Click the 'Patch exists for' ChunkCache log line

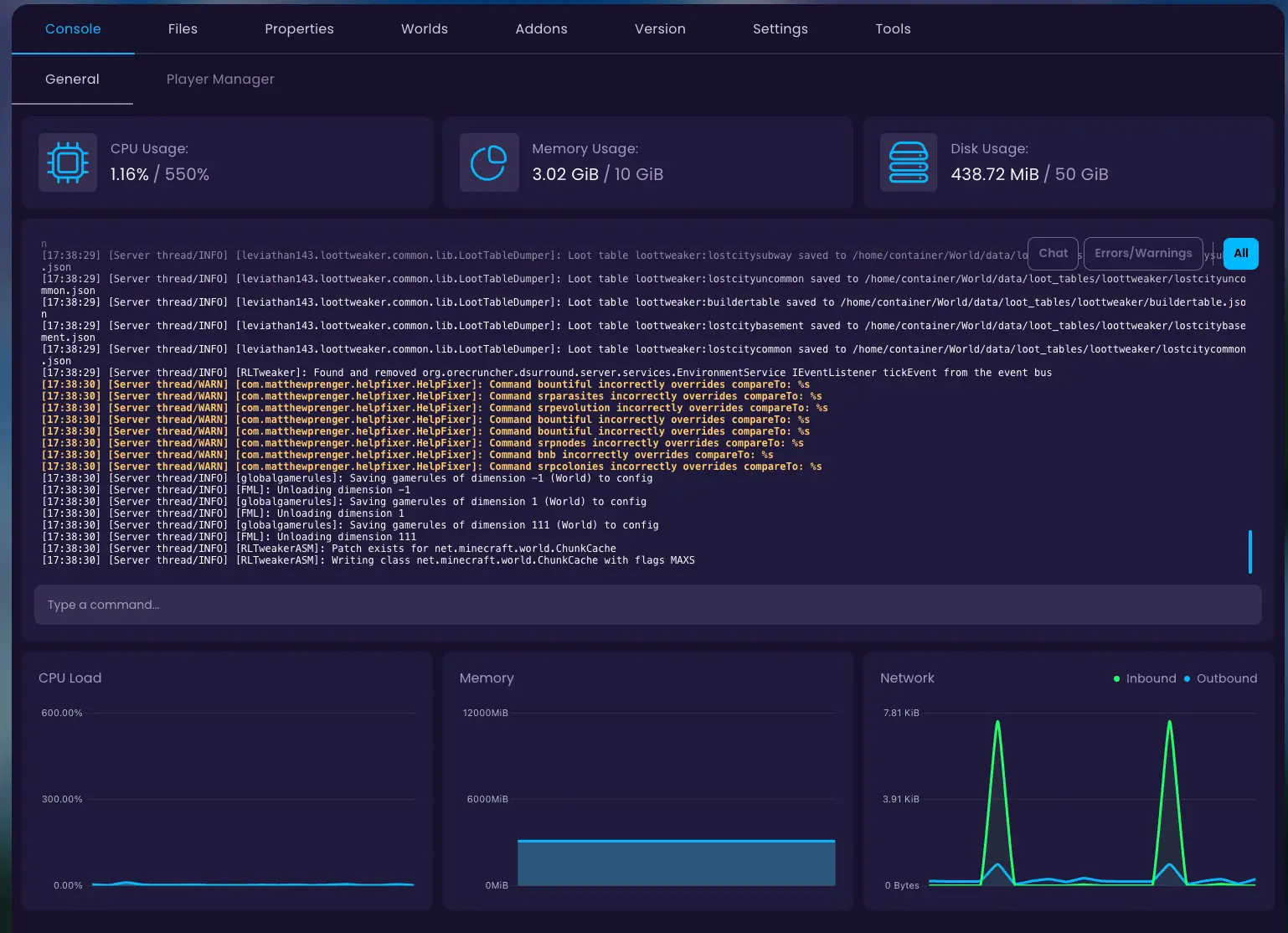point(329,549)
